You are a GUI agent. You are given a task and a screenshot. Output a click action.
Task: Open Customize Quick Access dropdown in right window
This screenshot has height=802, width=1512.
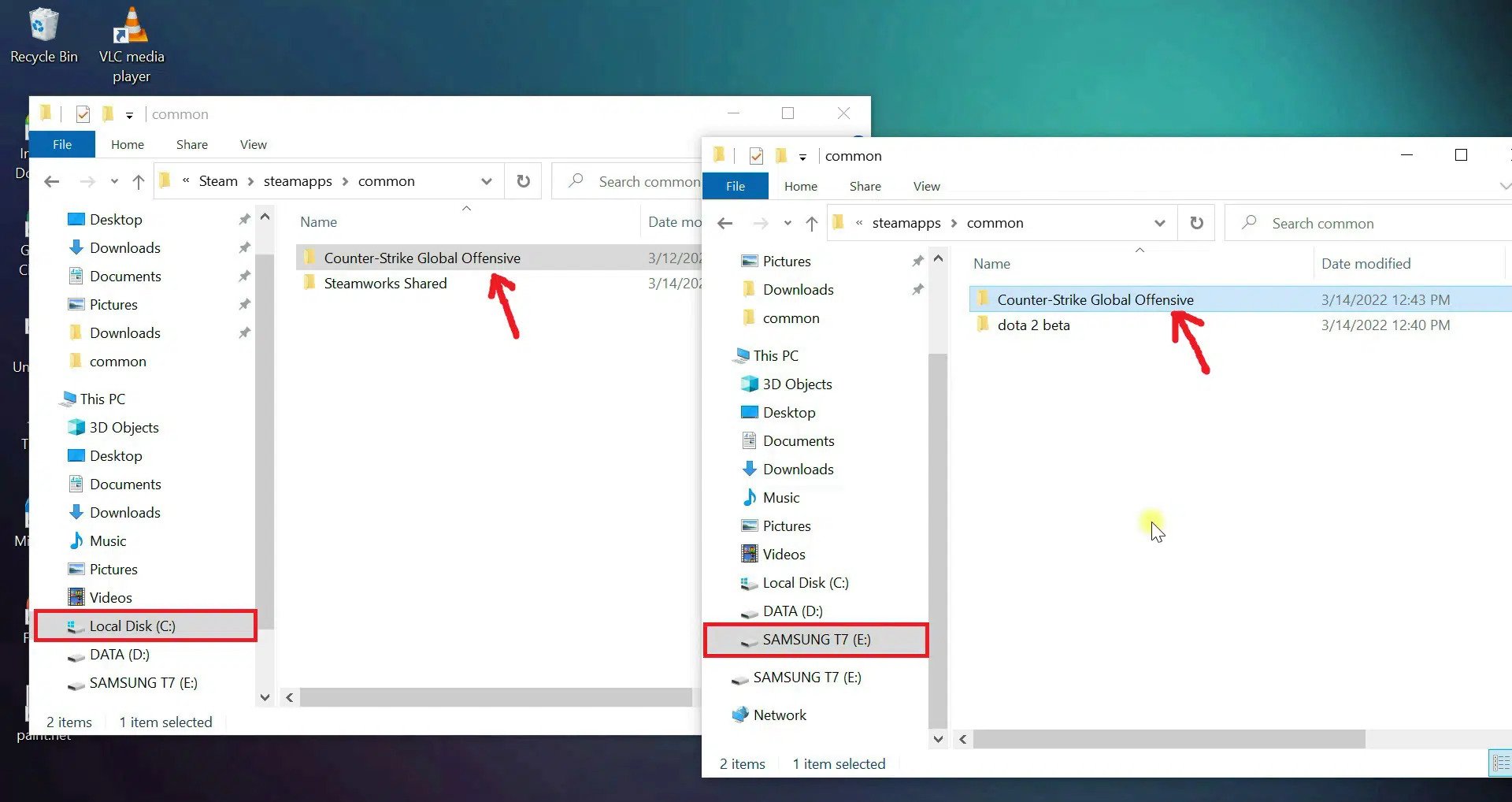(x=802, y=158)
